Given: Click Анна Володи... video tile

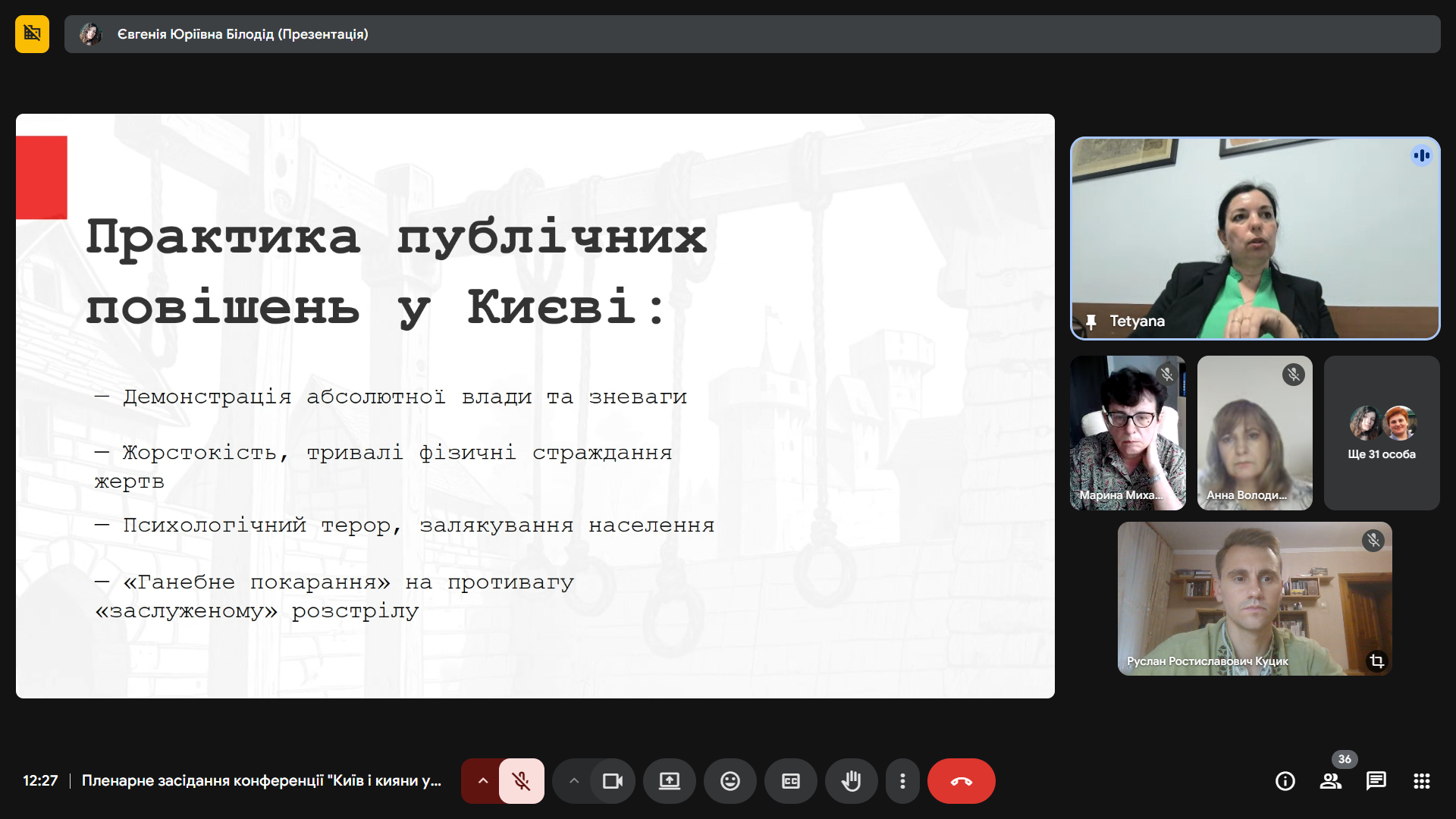Looking at the screenshot, I should [1254, 433].
